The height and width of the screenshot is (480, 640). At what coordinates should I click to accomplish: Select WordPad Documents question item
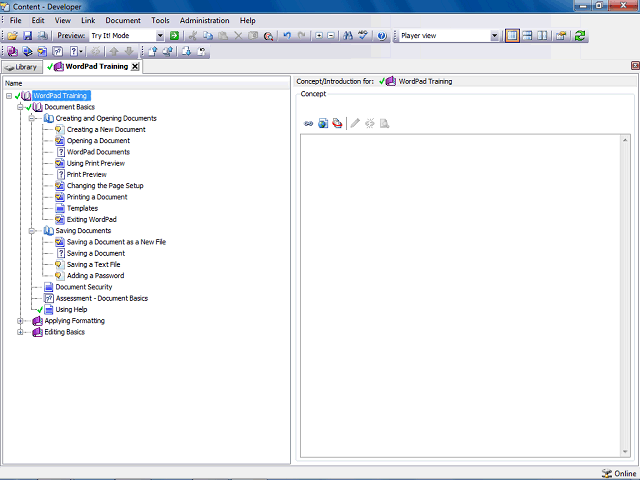pyautogui.click(x=98, y=152)
